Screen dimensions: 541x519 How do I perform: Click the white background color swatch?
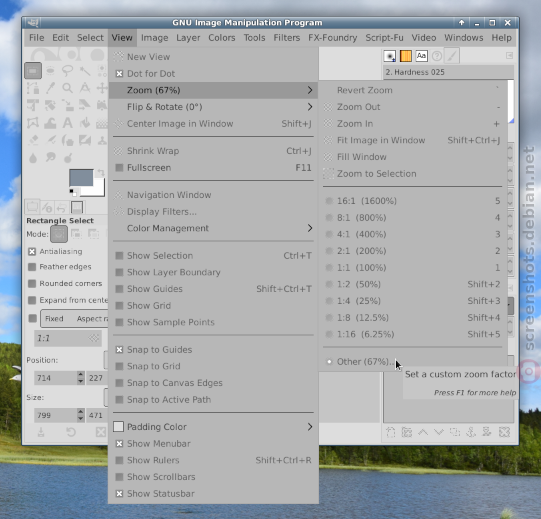tap(98, 190)
